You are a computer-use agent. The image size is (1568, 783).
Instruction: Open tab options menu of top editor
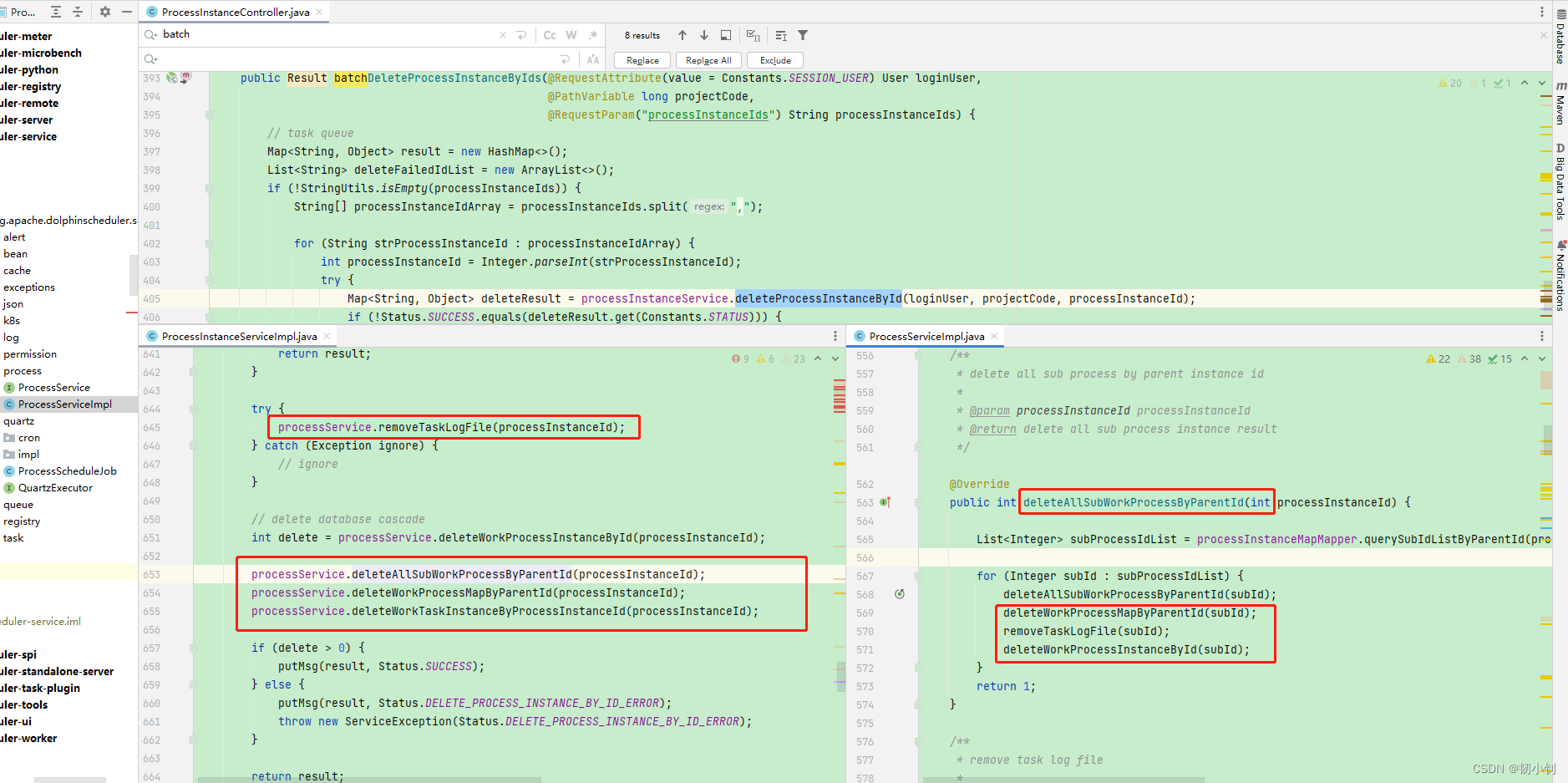tap(1542, 12)
